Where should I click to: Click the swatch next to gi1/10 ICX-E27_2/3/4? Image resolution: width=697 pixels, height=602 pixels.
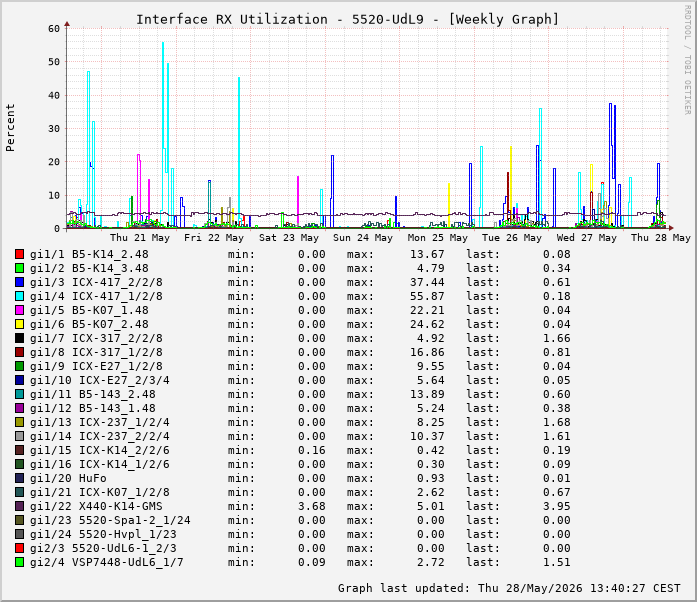19,380
